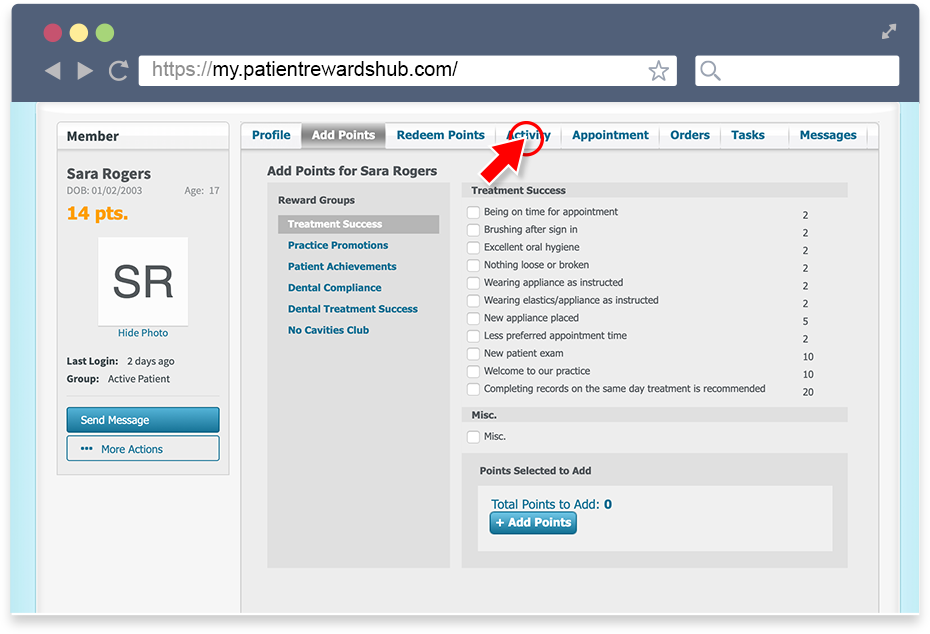Screen dimensions: 930x634
Task: Check 'Welcome to our practice'
Action: point(473,372)
